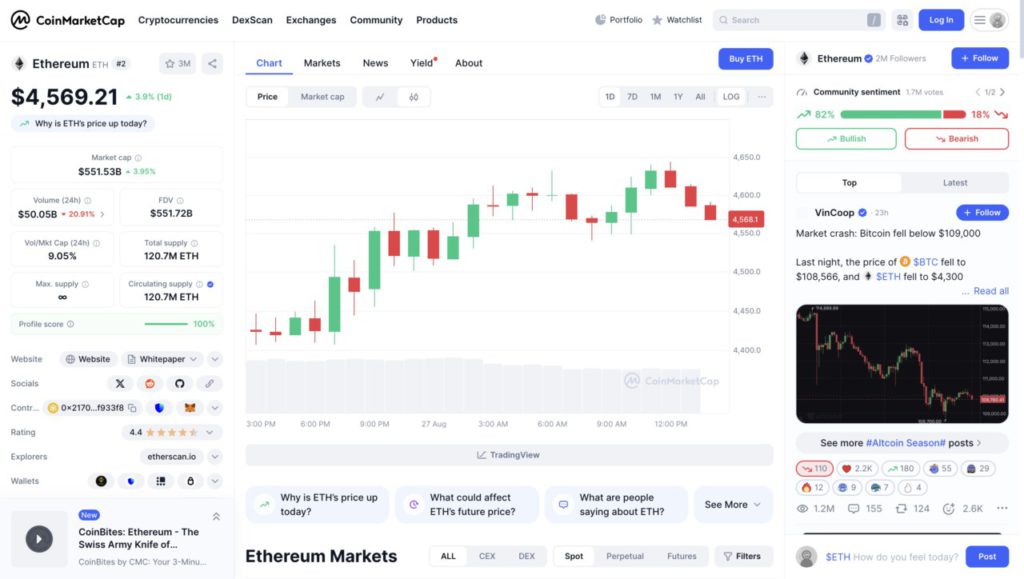Open the Exchanges menu in the top bar
The width and height of the screenshot is (1024, 579).
coord(310,19)
